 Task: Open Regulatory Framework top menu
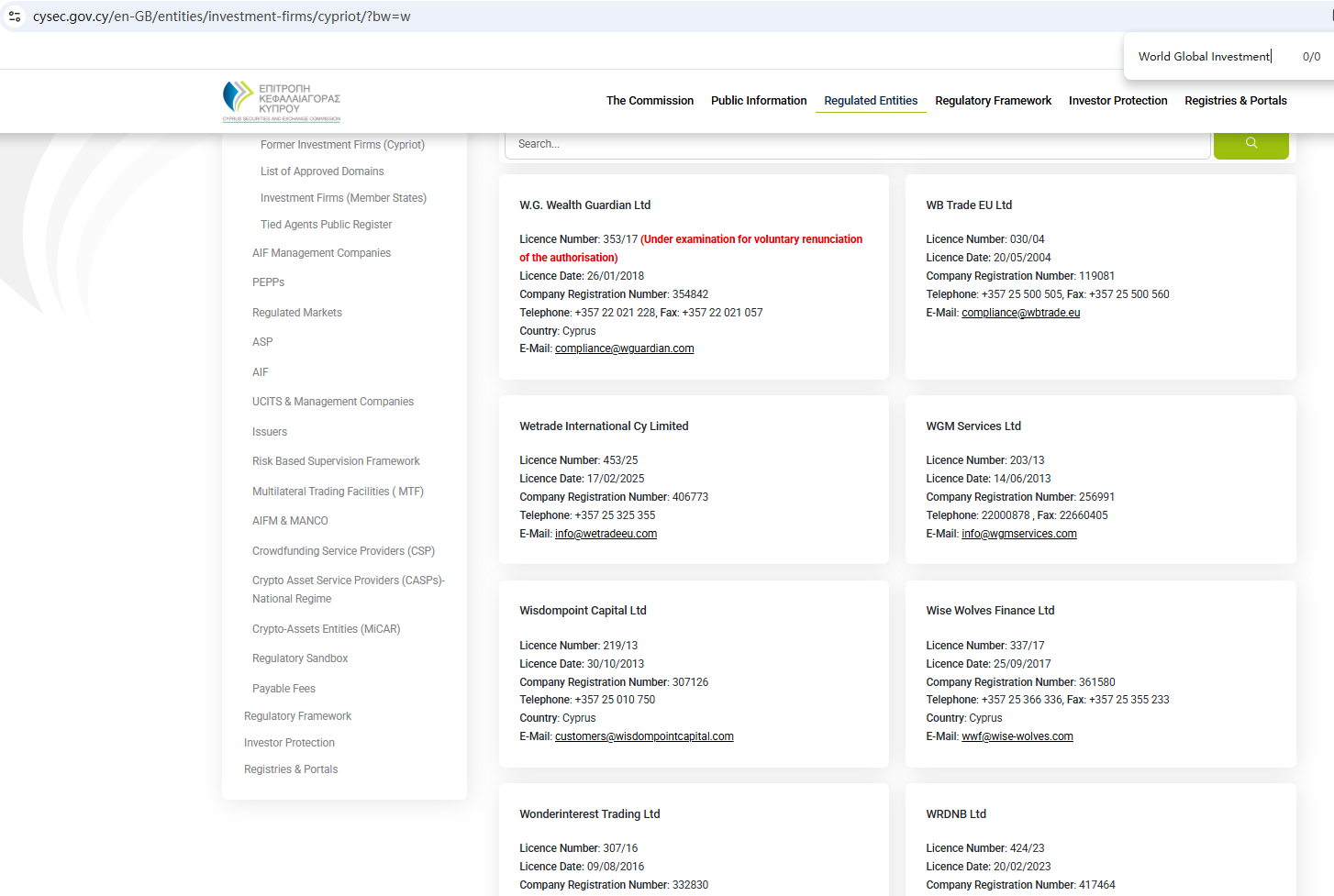pos(993,101)
